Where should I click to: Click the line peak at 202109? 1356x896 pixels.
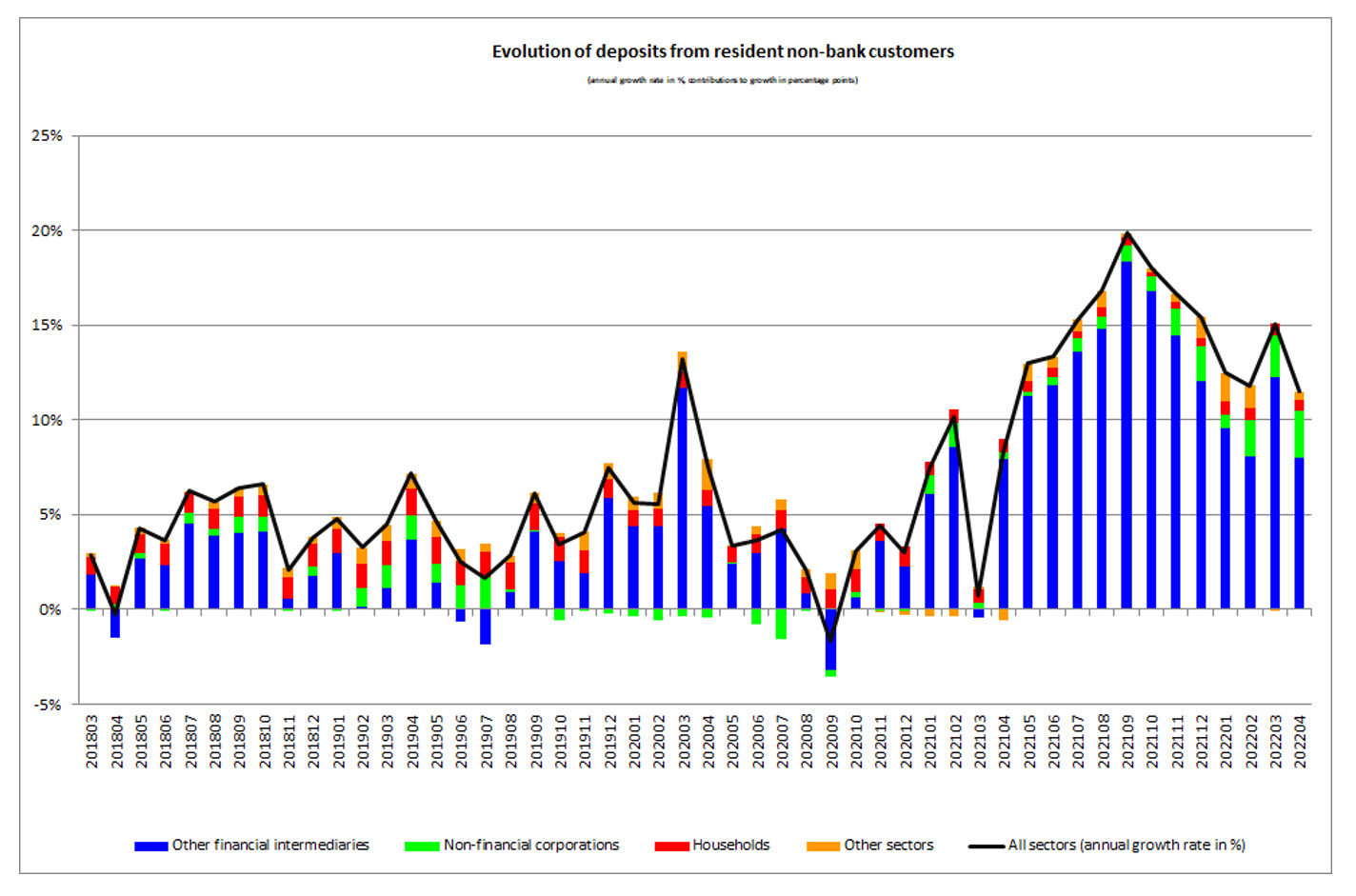click(x=1127, y=232)
